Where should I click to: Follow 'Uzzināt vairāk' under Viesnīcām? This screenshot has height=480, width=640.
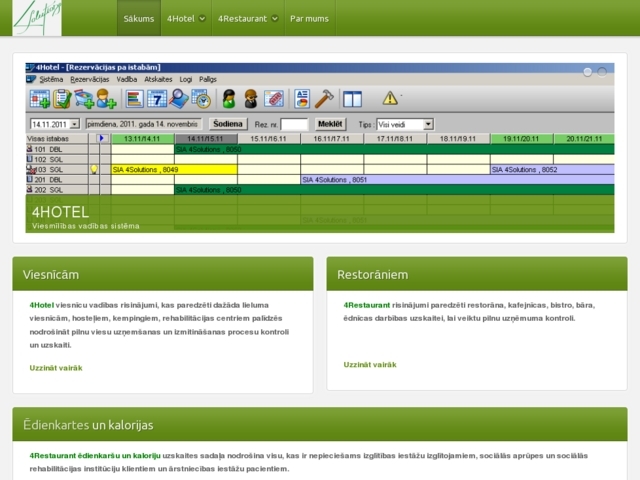56,368
